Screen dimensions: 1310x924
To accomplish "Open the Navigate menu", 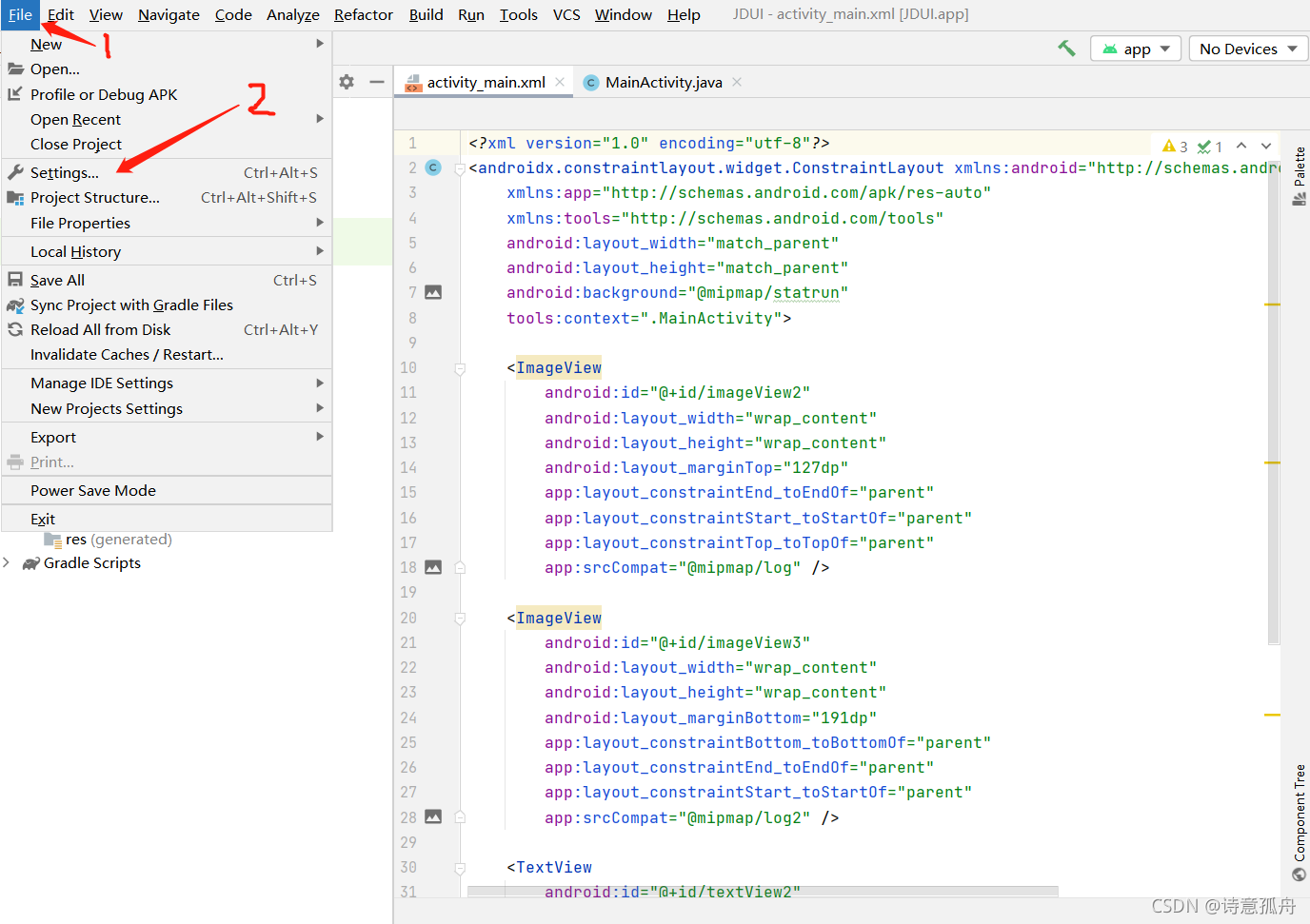I will pyautogui.click(x=169, y=14).
